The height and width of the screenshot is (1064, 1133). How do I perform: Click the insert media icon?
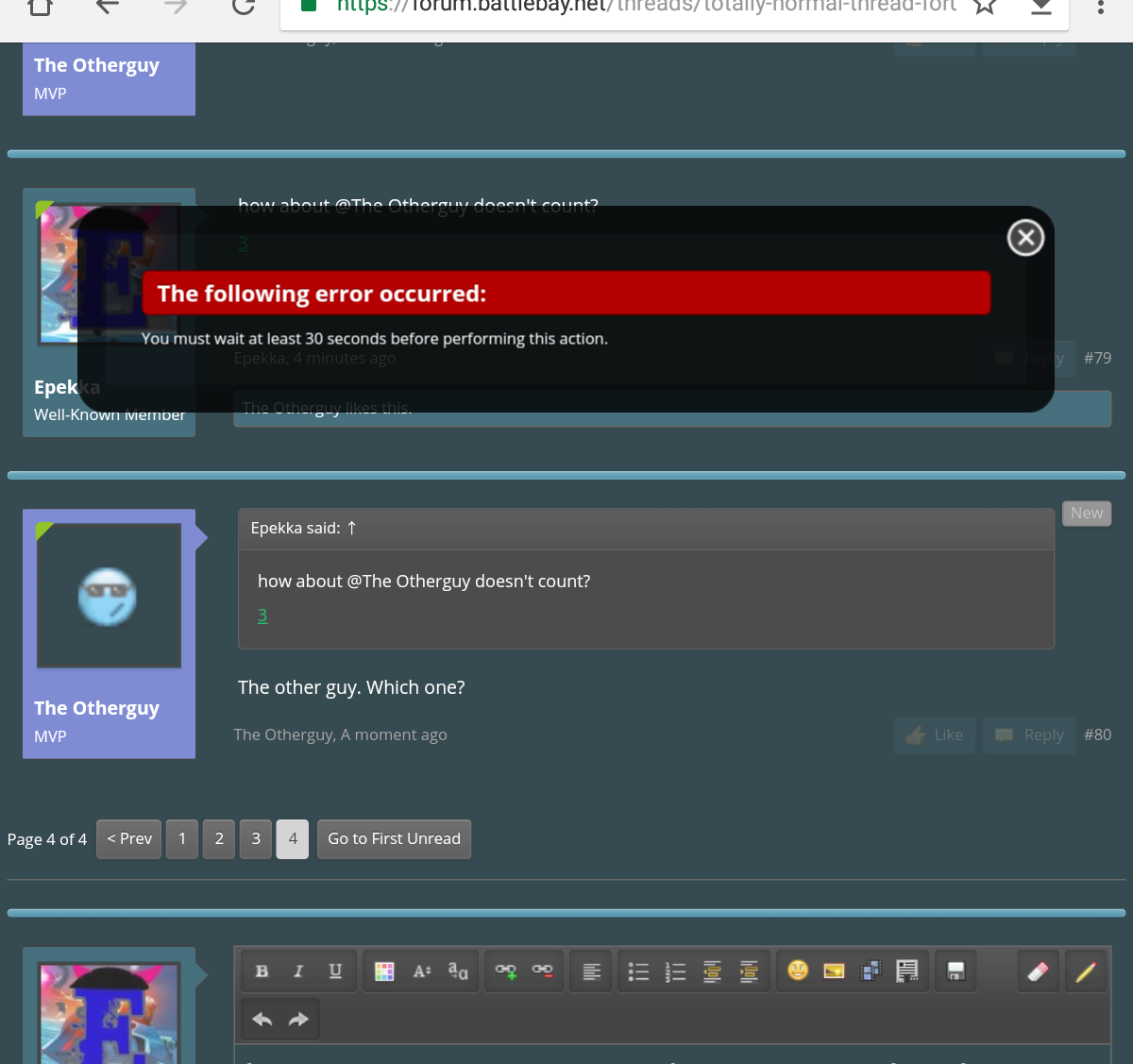pyautogui.click(x=871, y=971)
